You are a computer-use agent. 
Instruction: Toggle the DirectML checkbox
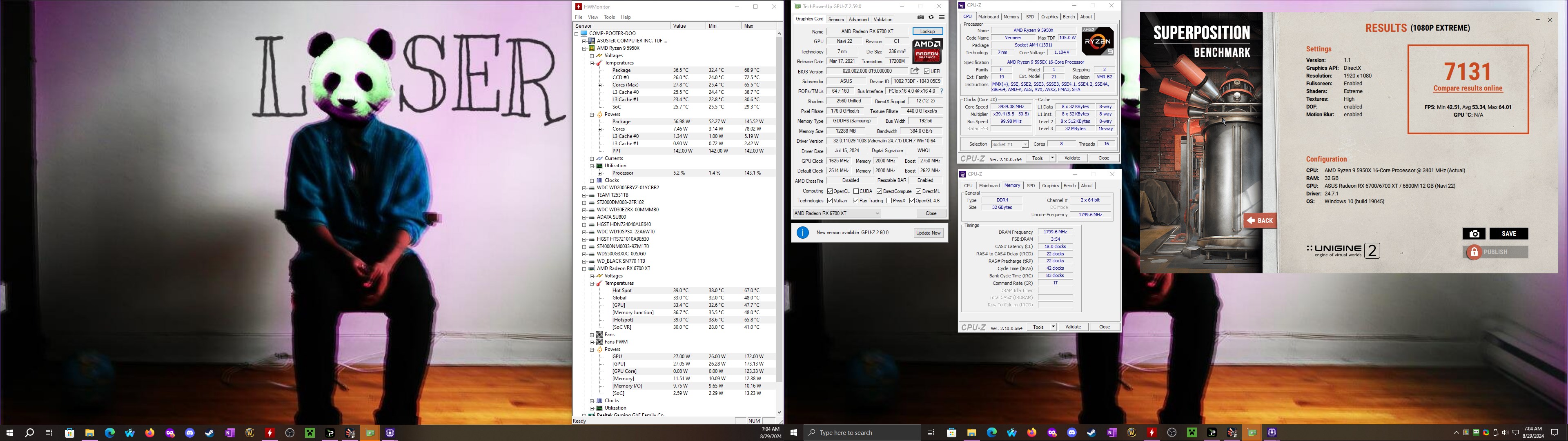click(x=918, y=192)
